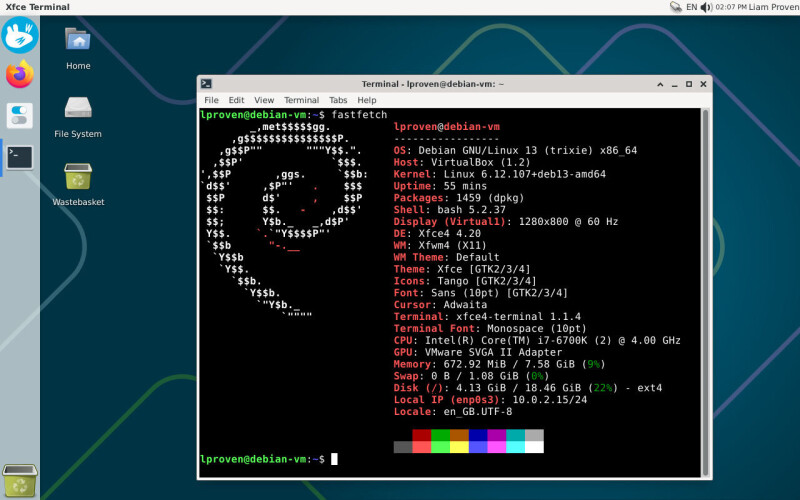
Task: Minimize the terminal window
Action: click(x=674, y=84)
